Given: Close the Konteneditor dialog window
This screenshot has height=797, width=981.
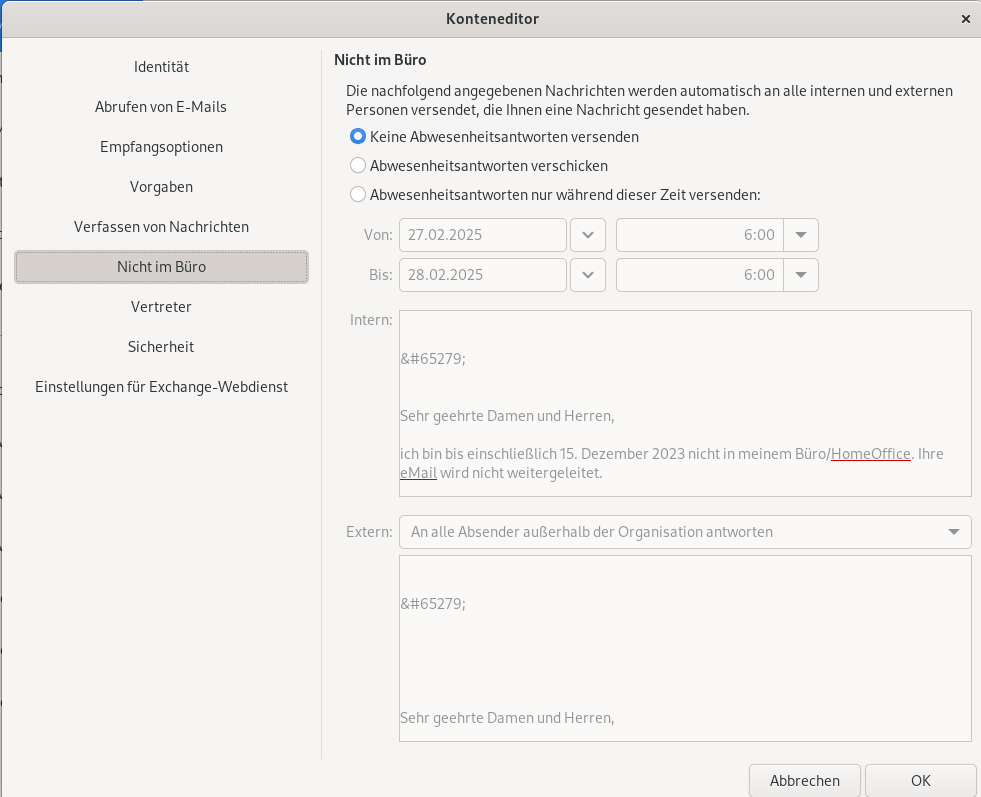Looking at the screenshot, I should (x=965, y=19).
